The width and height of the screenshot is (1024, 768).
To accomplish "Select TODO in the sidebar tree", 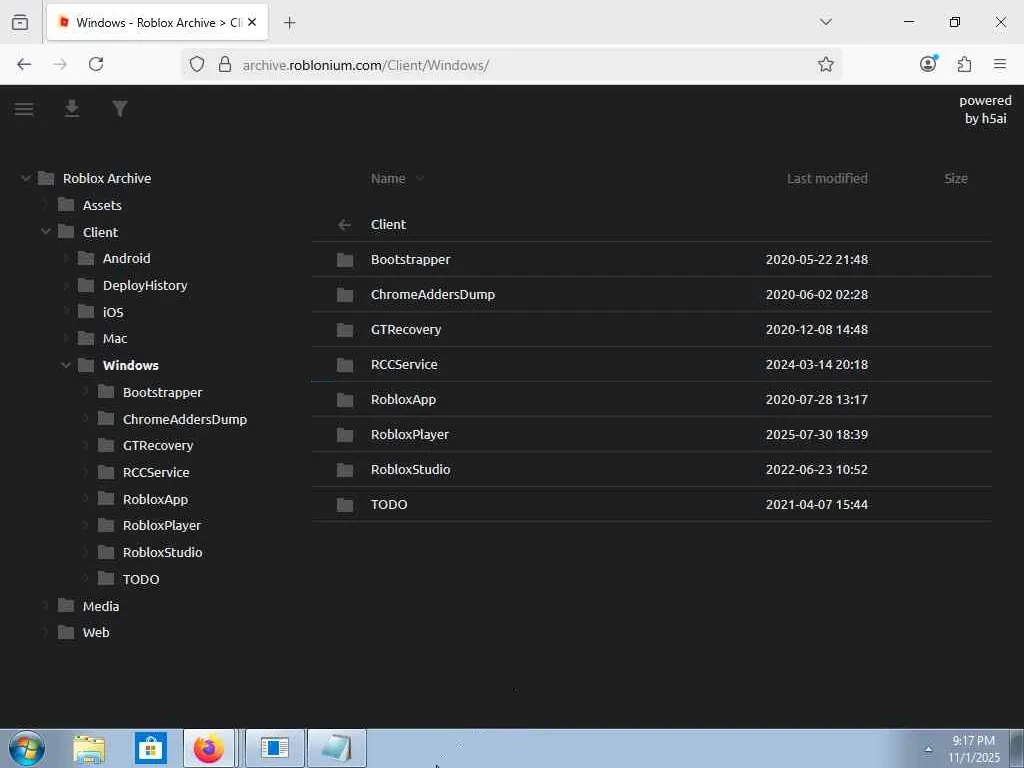I will (140, 579).
